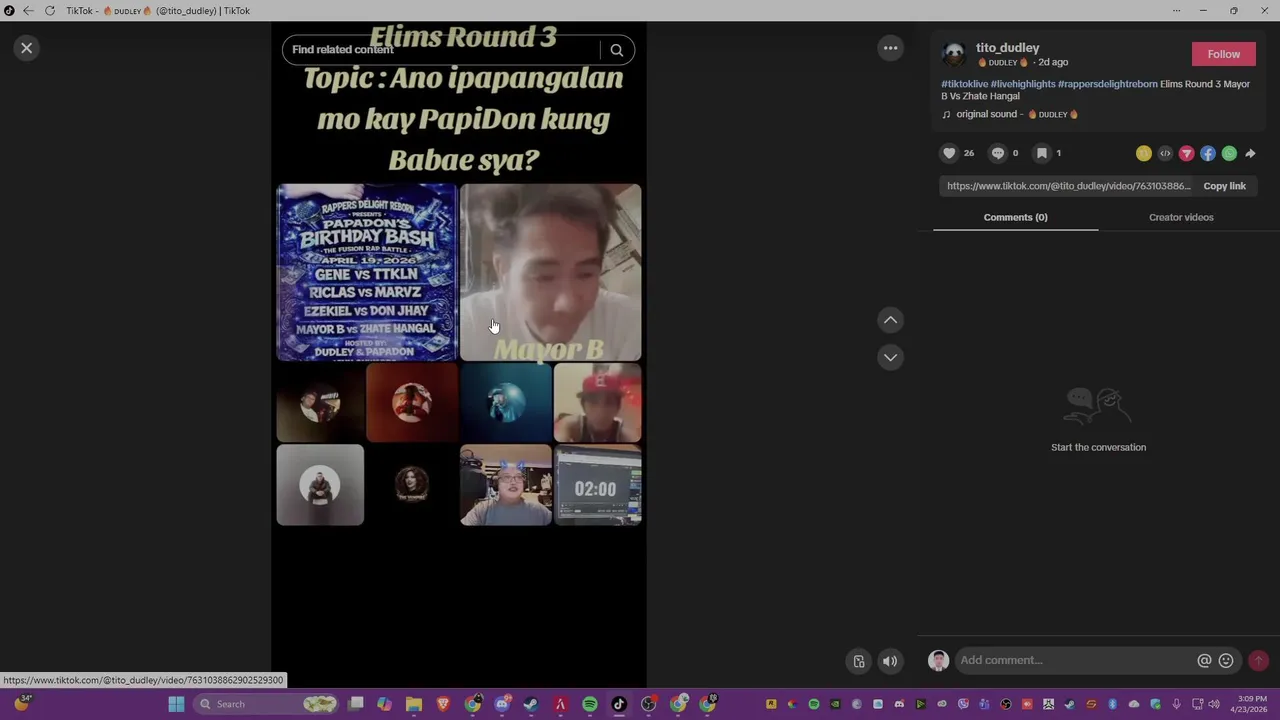This screenshot has height=720, width=1280.
Task: Open original sound - DUDLEY music link
Action: tap(1017, 114)
